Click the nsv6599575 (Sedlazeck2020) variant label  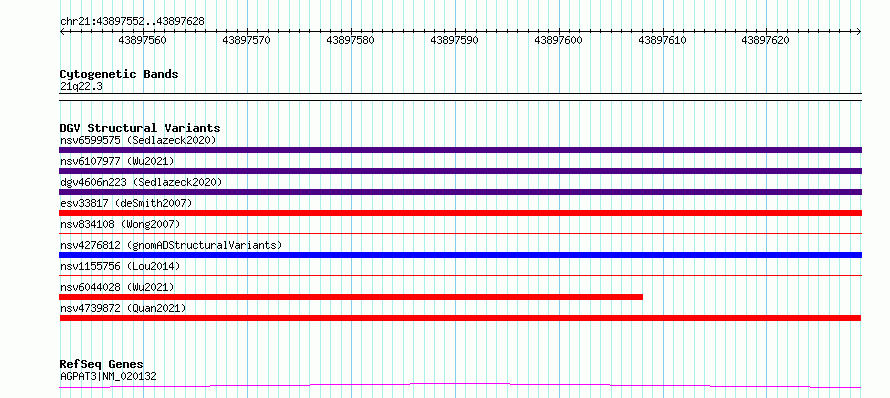tap(138, 140)
